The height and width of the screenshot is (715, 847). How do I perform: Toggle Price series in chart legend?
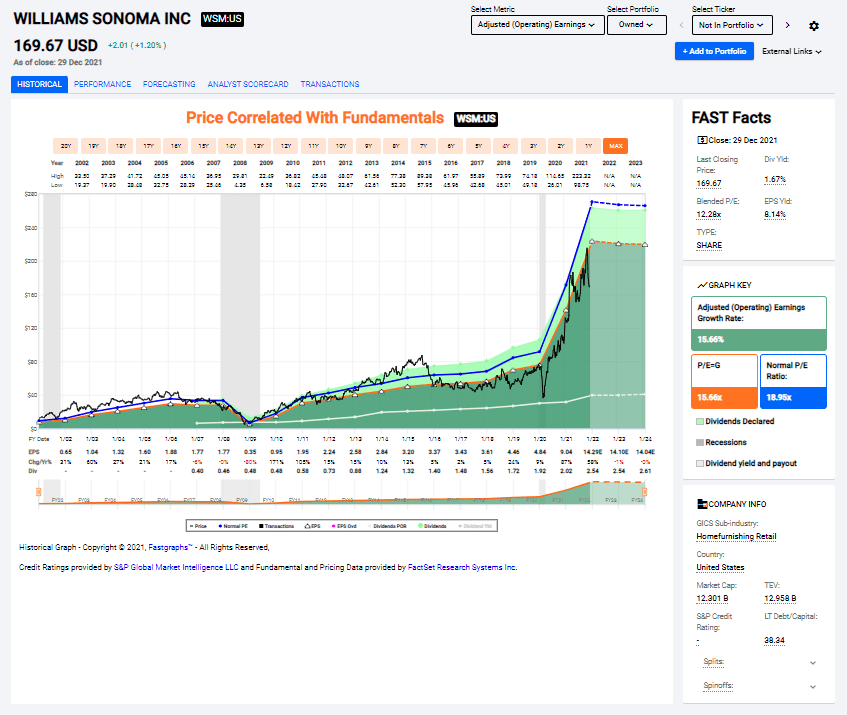click(198, 526)
